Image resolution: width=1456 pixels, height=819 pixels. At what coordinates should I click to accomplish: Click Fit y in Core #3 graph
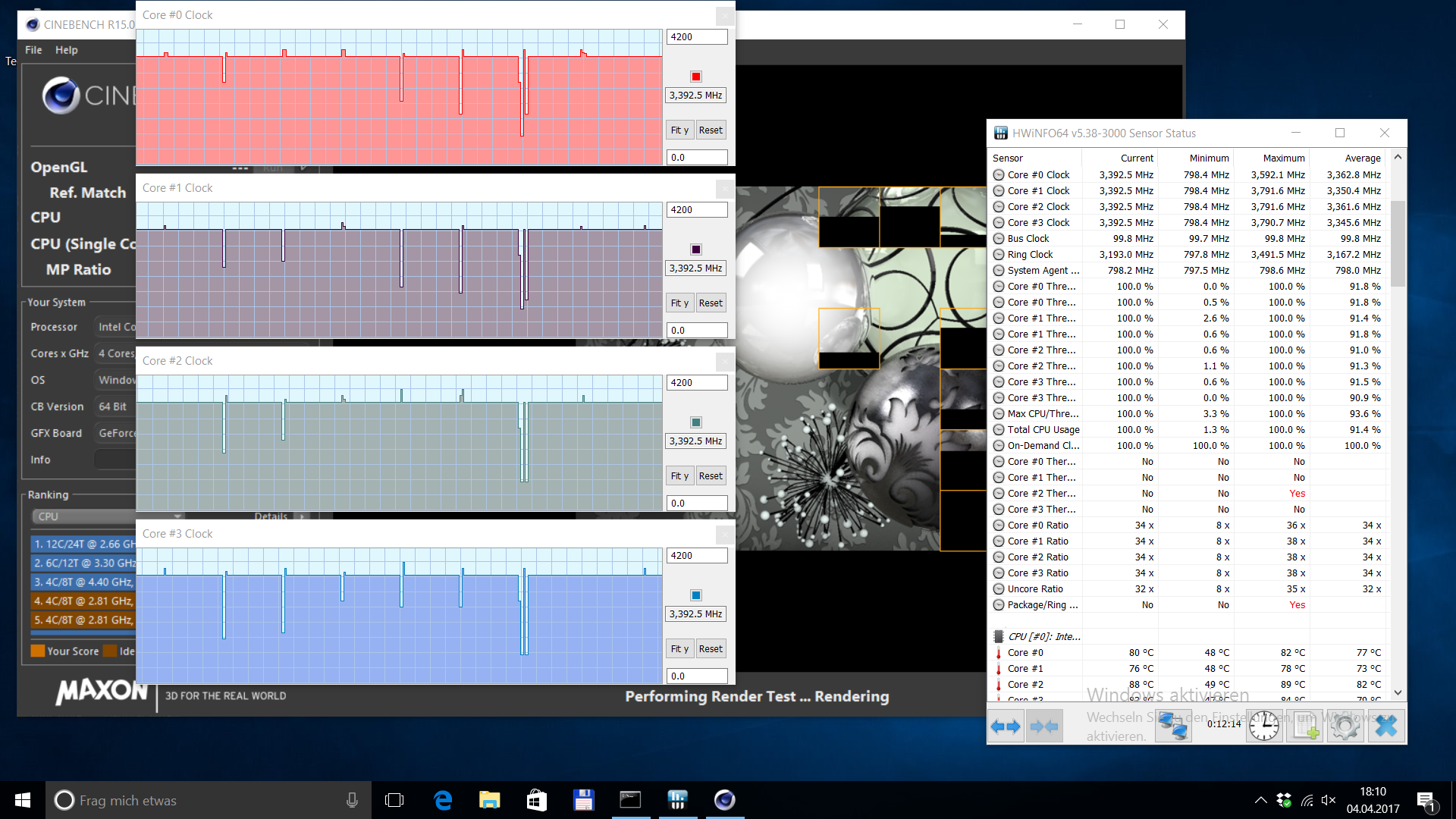coord(679,649)
